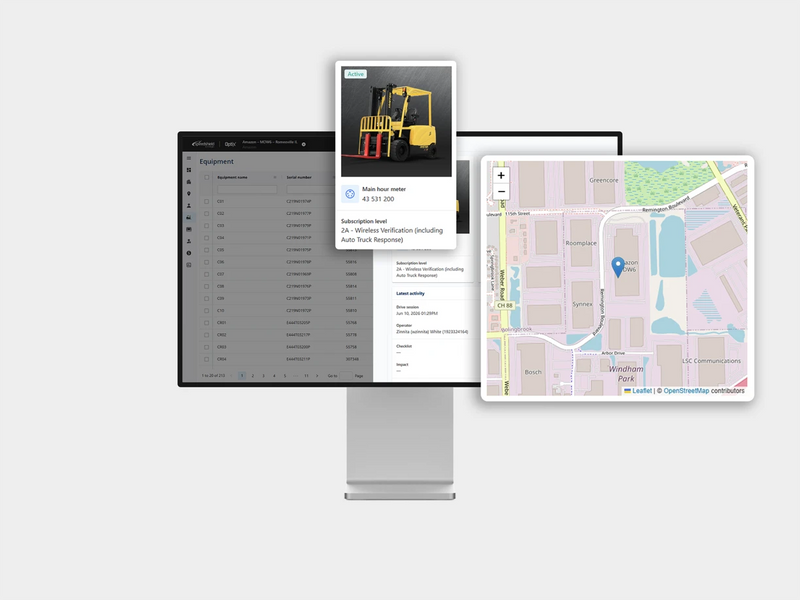Go to page 2 of equipment list
Image resolution: width=800 pixels, height=600 pixels.
[x=253, y=376]
